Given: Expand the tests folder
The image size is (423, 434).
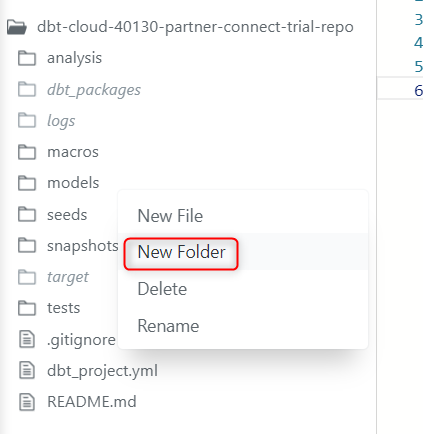Looking at the screenshot, I should (x=63, y=308).
